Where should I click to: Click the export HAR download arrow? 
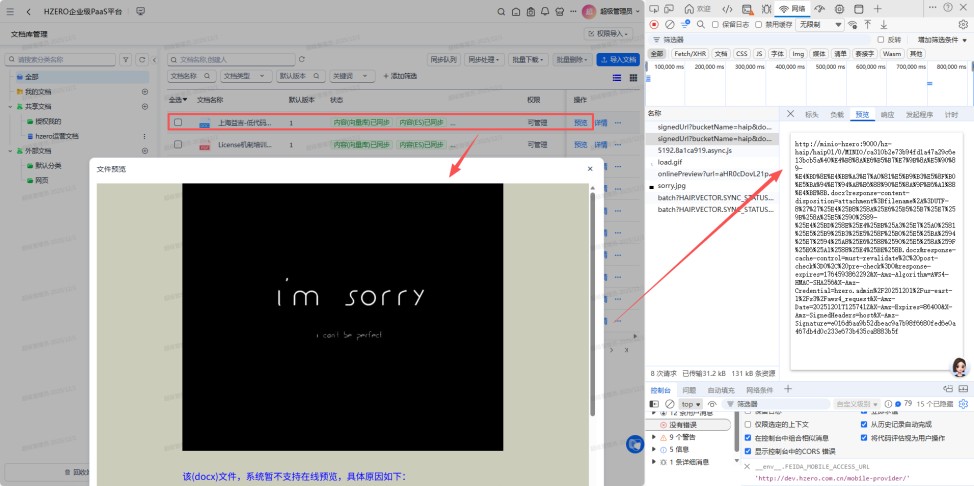tap(883, 24)
